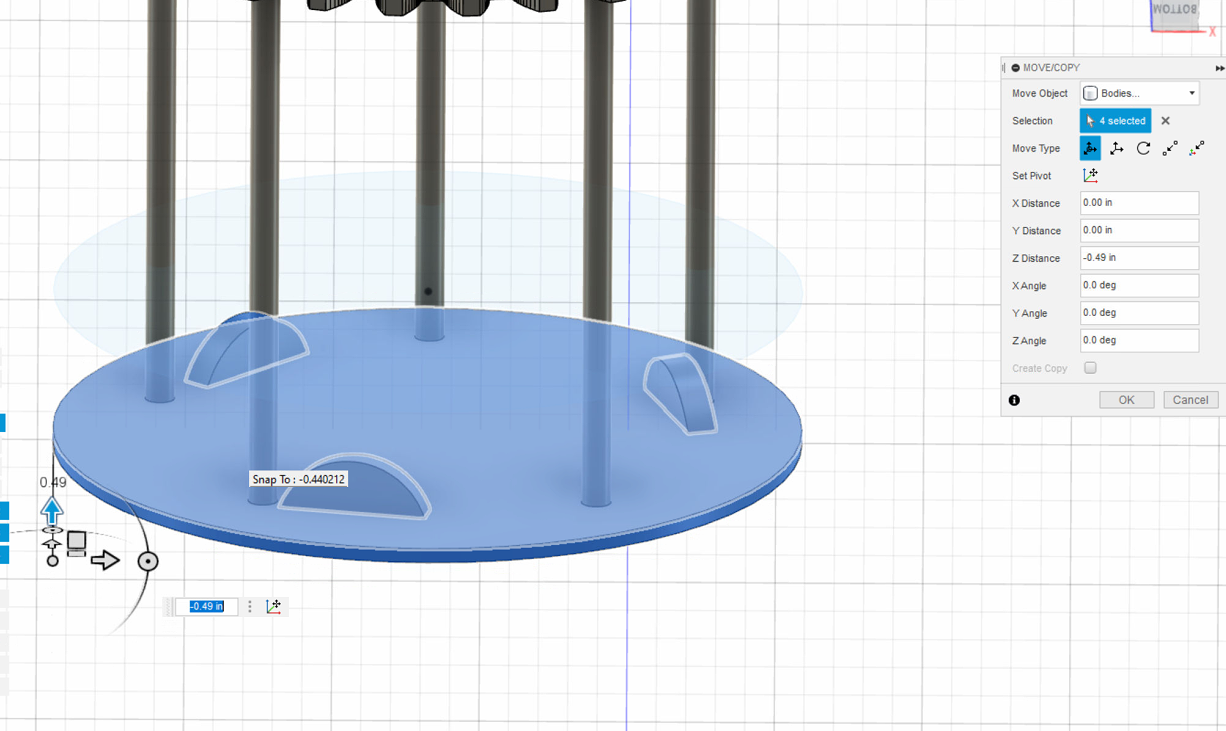Select the Free Move move type
Viewport: 1226px width, 731px height.
point(1090,148)
